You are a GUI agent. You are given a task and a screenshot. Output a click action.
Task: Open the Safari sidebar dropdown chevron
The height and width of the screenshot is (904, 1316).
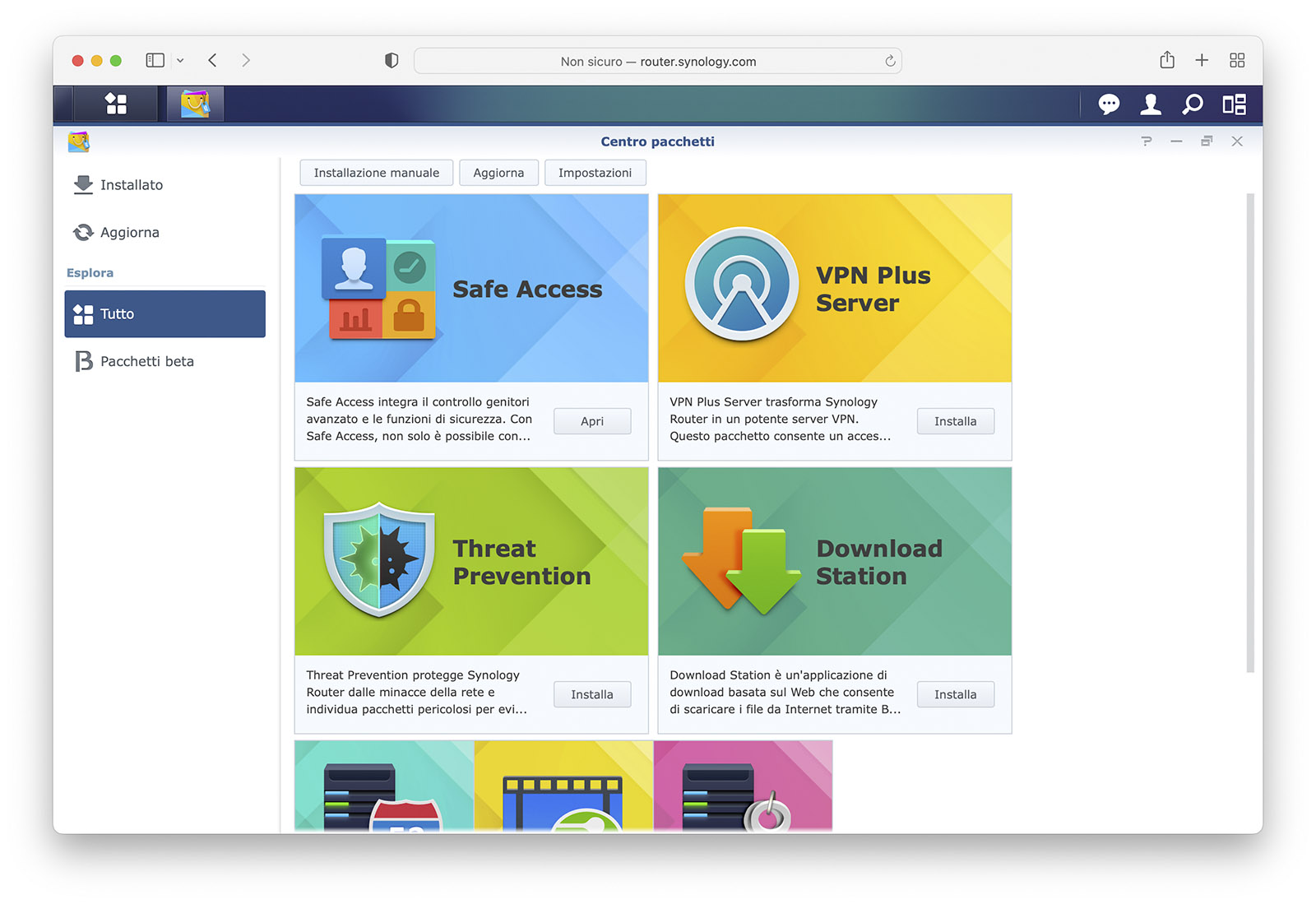point(180,60)
